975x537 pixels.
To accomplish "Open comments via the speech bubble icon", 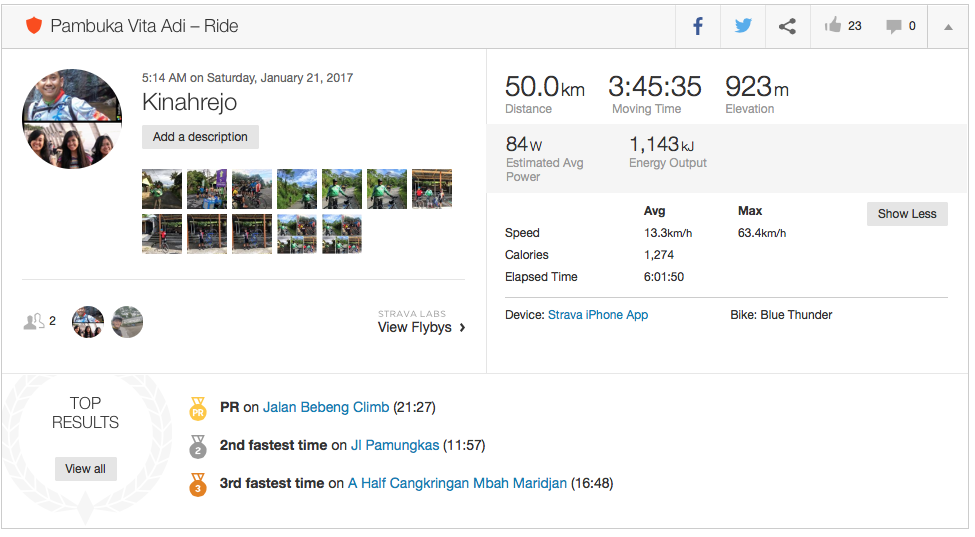I will click(894, 26).
